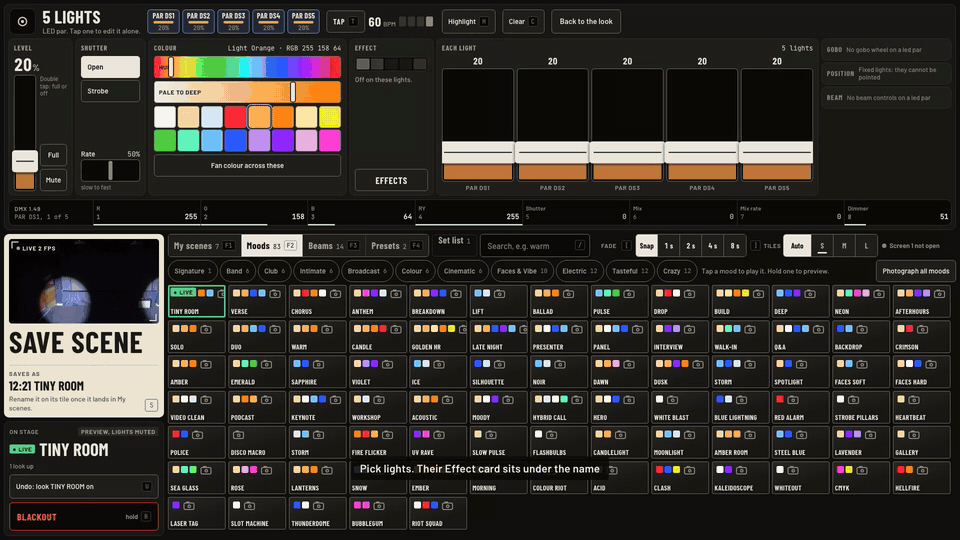This screenshot has width=960, height=540.
Task: Click the camera icon on the BREAKDOWN tile
Action: pyautogui.click(x=456, y=294)
